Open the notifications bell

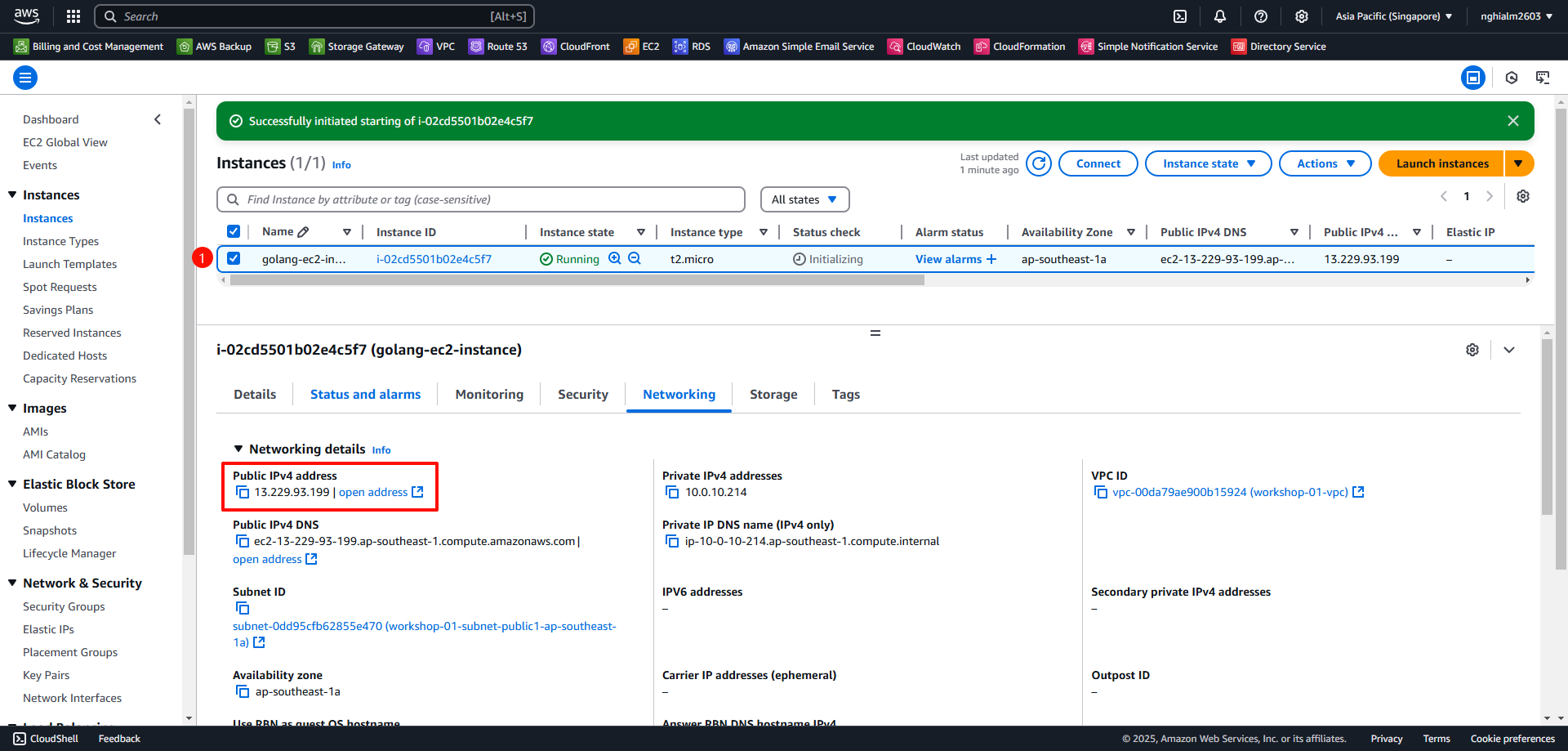(1220, 16)
